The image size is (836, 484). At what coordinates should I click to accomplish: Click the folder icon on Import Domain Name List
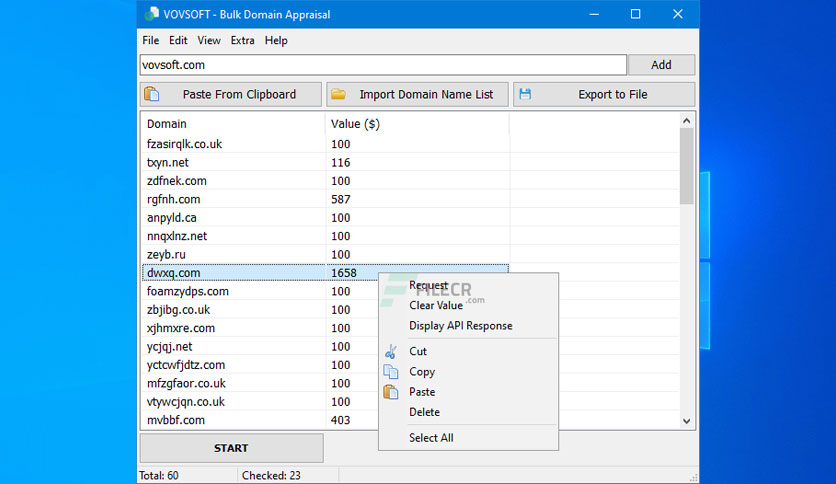click(338, 94)
